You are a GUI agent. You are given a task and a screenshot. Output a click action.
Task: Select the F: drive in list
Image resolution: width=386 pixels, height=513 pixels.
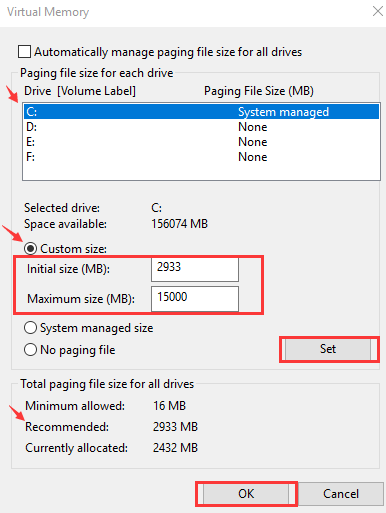201,157
